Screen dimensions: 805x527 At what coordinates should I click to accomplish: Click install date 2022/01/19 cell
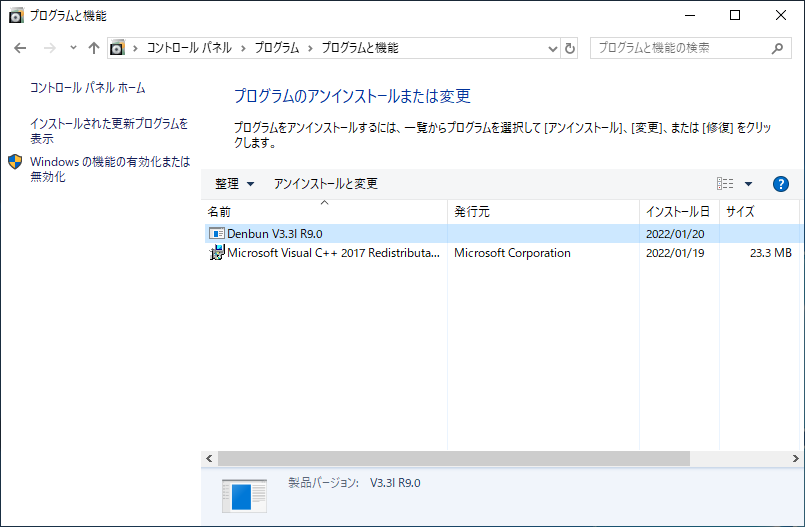[x=675, y=253]
